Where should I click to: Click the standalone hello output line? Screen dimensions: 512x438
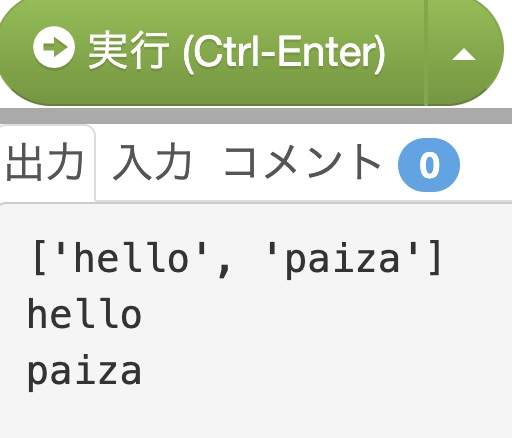point(84,314)
